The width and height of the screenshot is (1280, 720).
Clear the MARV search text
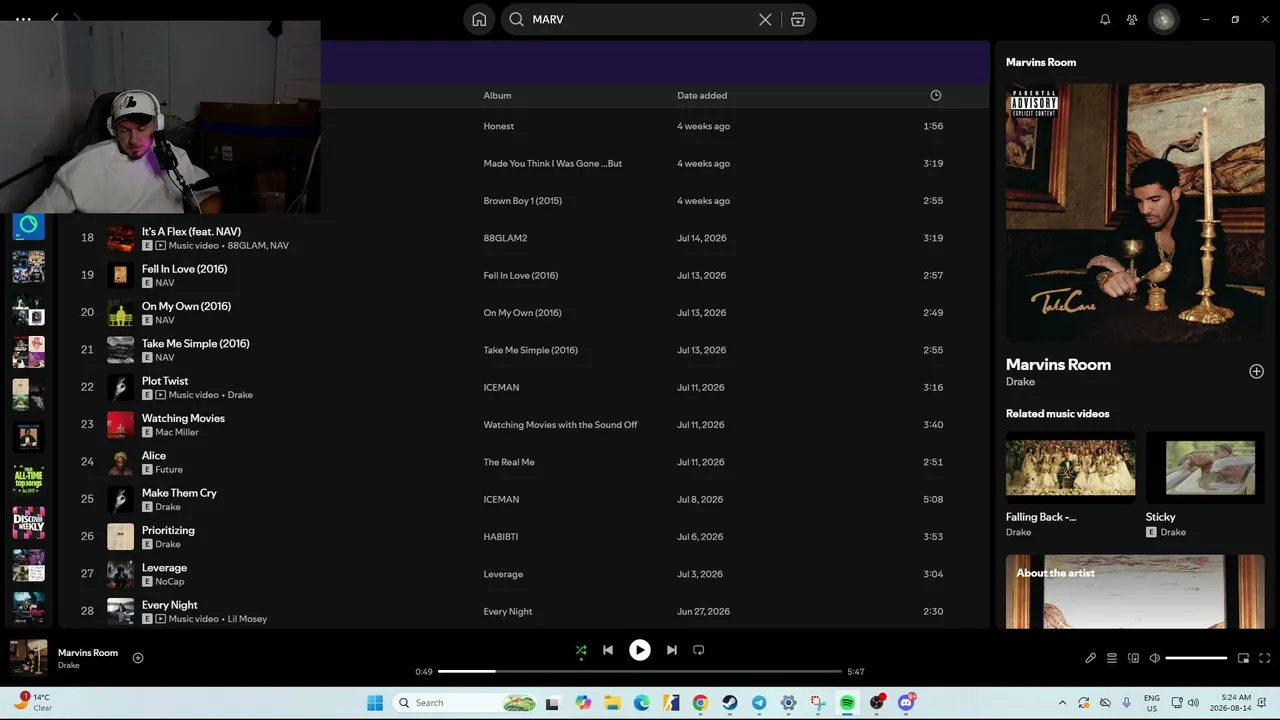tap(765, 19)
